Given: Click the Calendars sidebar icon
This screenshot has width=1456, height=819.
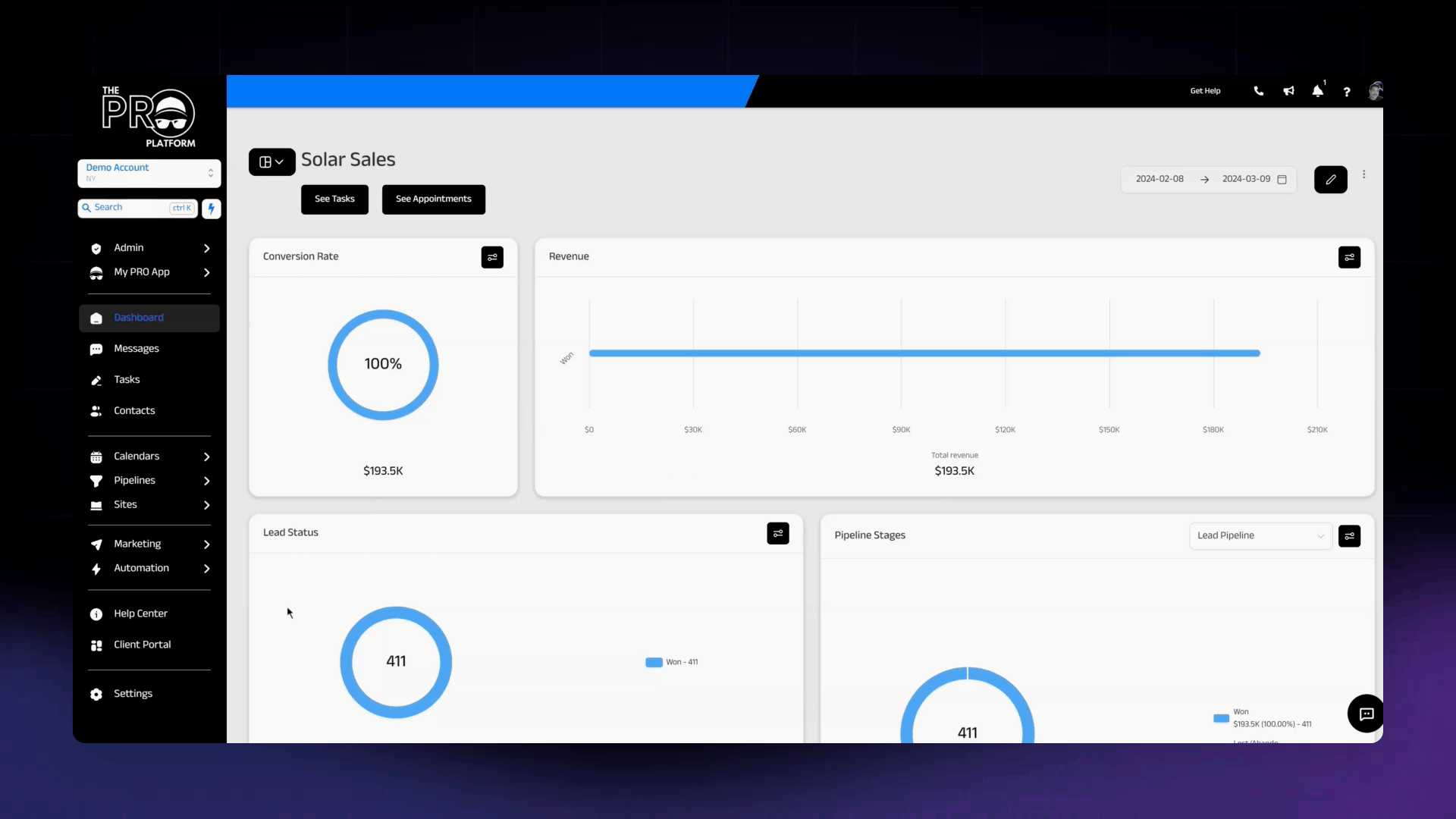Looking at the screenshot, I should tap(96, 456).
